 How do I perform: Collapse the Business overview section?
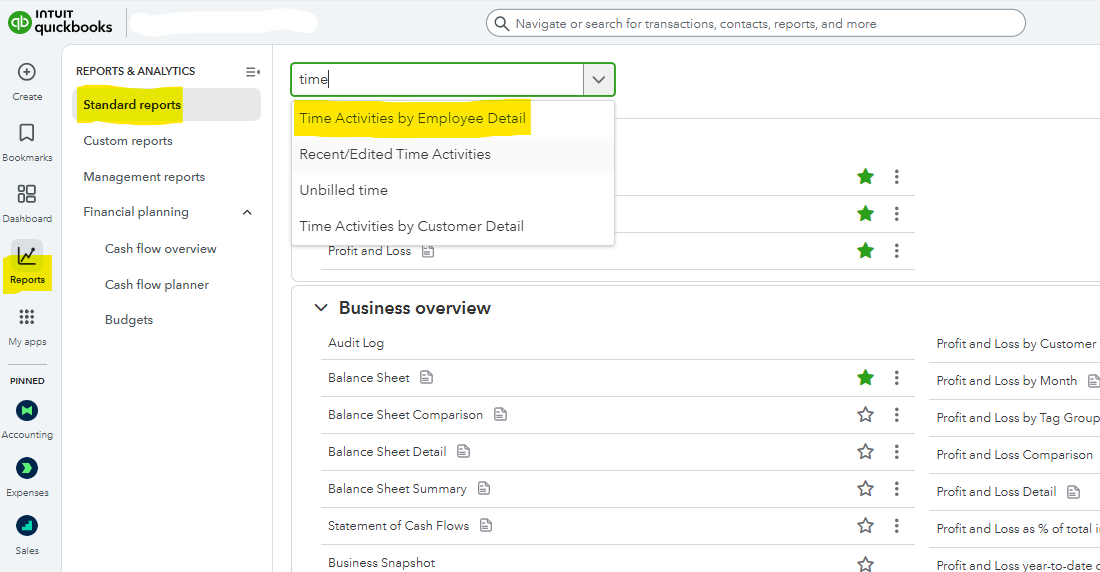point(320,308)
